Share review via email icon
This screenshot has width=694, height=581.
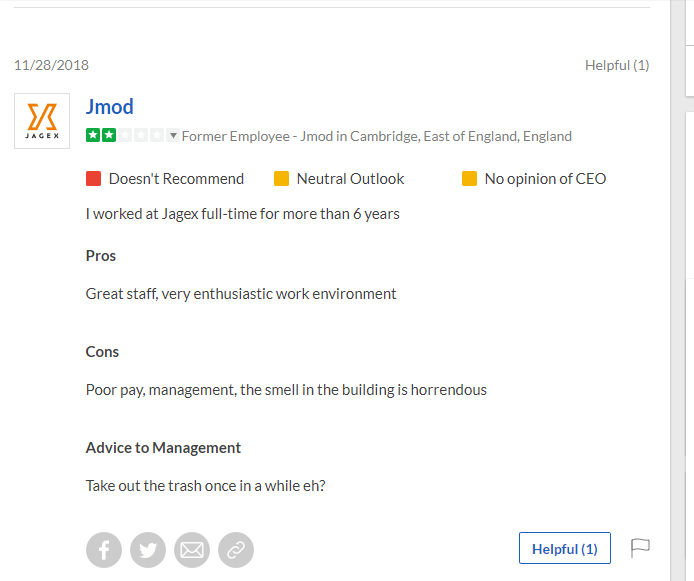[x=192, y=549]
